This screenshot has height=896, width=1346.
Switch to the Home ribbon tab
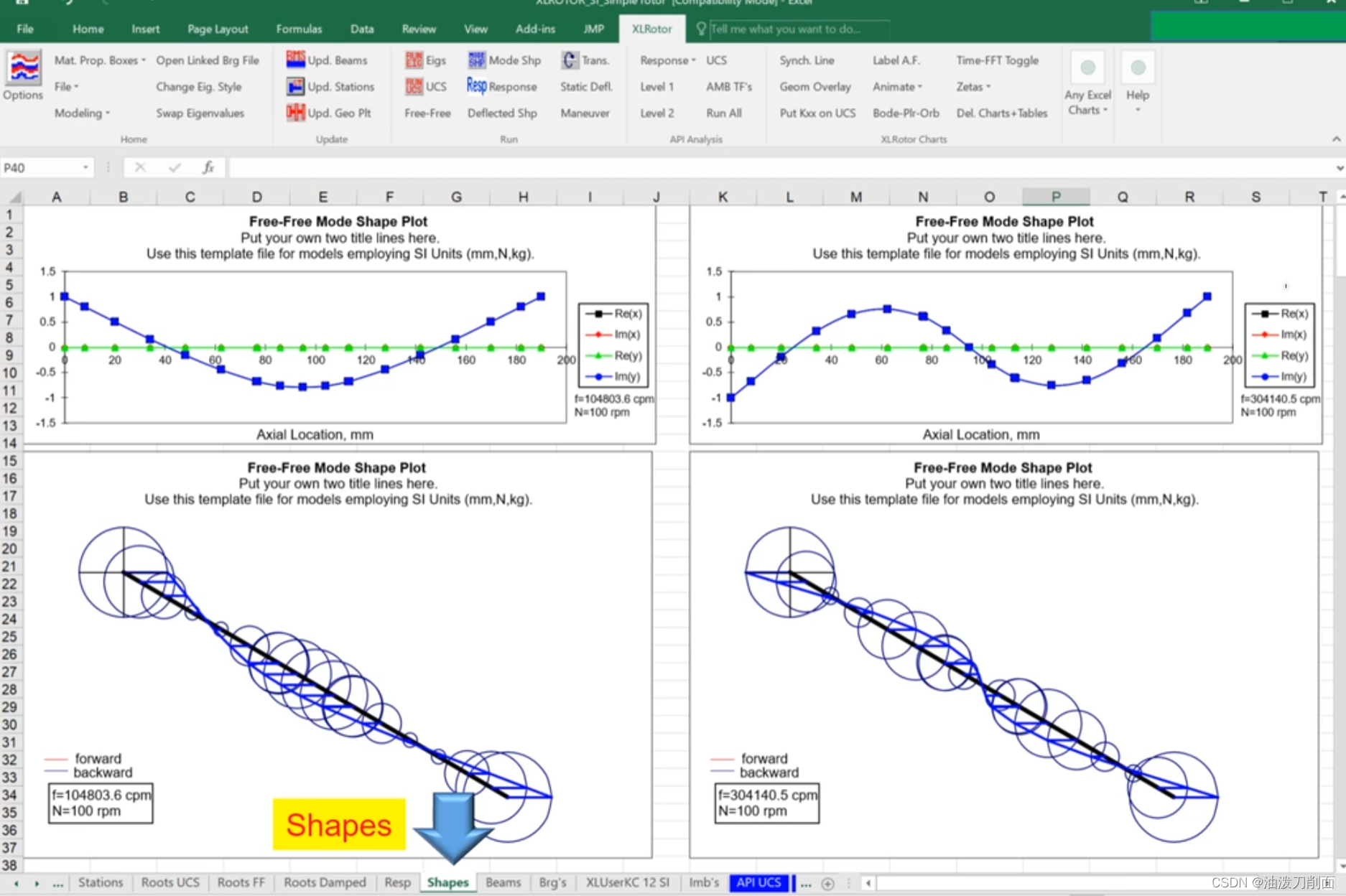(x=88, y=29)
